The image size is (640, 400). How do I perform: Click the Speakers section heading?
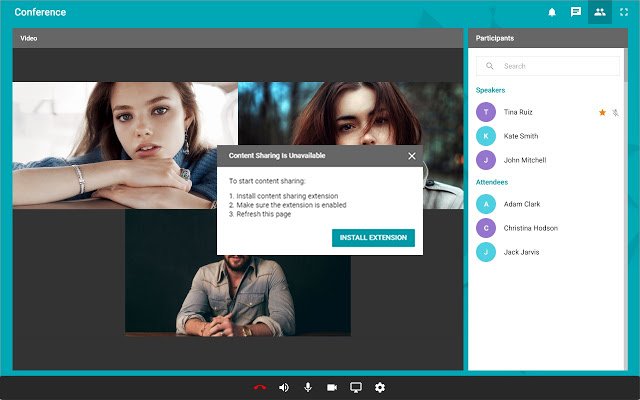[x=490, y=90]
